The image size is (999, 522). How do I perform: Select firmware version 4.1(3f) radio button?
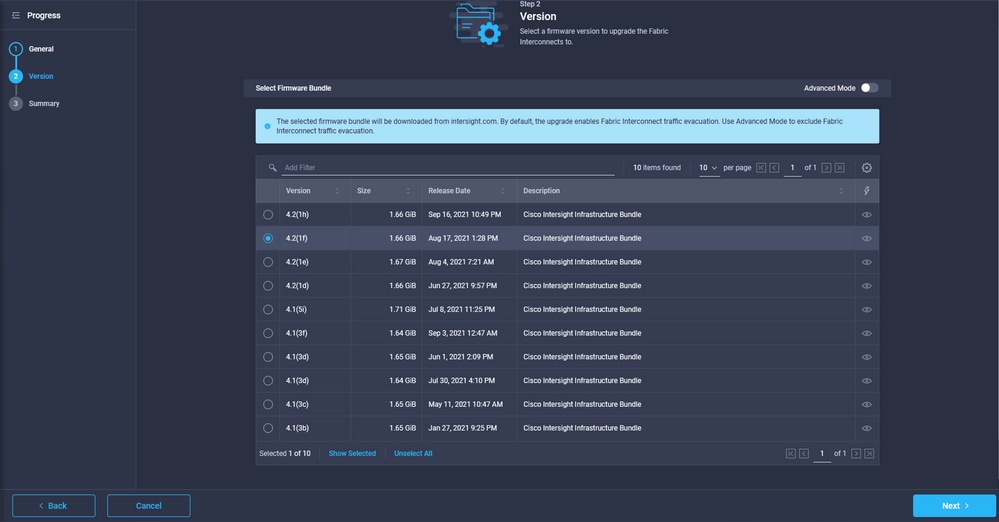coord(268,333)
